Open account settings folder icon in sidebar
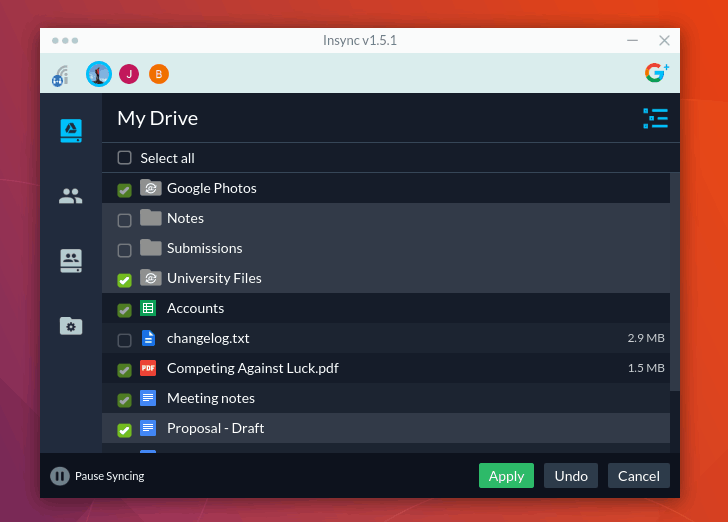Screen dimensions: 728x522 tap(71, 326)
